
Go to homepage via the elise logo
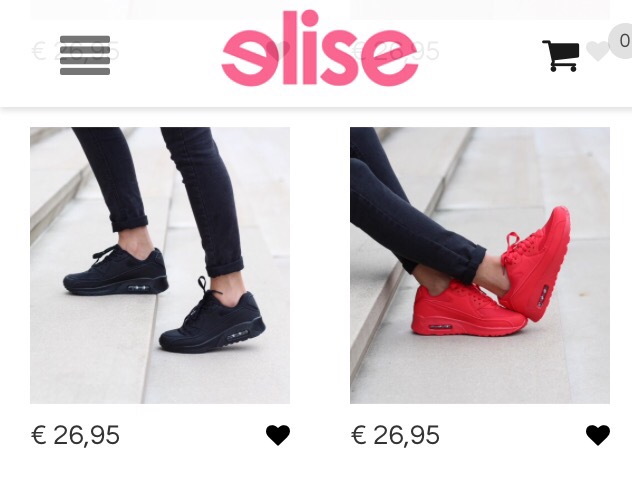click(x=320, y=48)
